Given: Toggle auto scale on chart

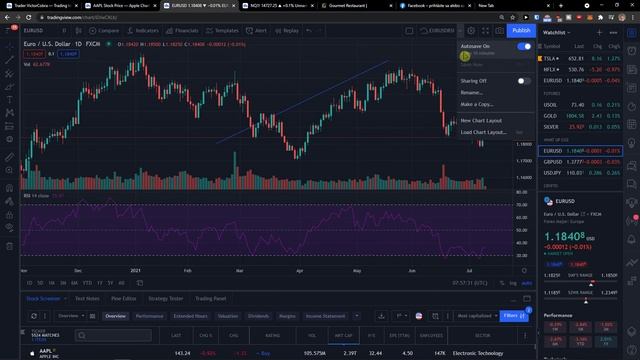Looking at the screenshot, I should click(527, 283).
